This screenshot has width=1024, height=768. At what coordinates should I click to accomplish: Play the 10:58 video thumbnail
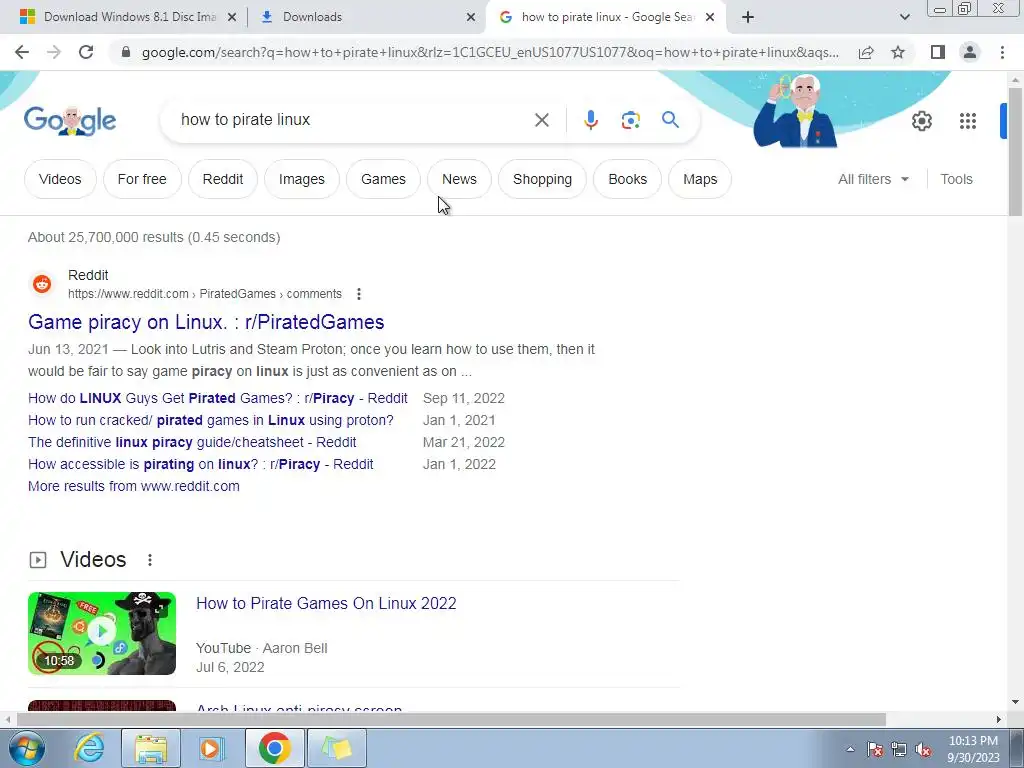(x=102, y=633)
